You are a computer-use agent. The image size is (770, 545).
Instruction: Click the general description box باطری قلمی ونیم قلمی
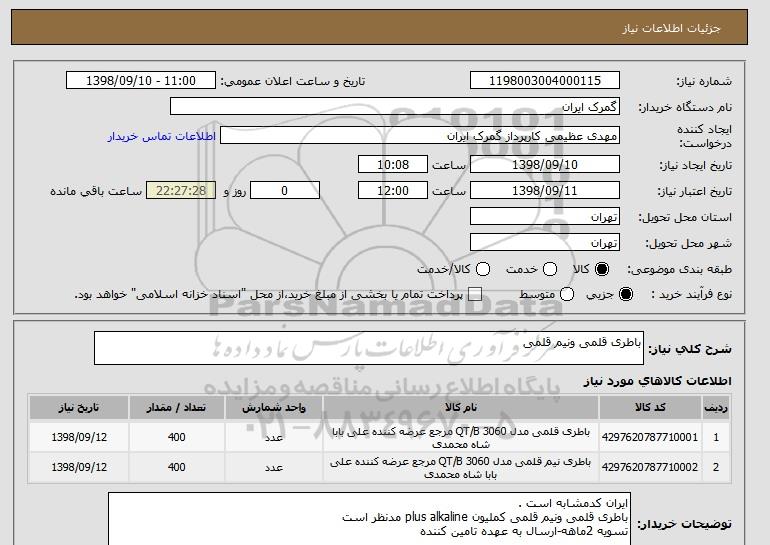click(x=369, y=348)
